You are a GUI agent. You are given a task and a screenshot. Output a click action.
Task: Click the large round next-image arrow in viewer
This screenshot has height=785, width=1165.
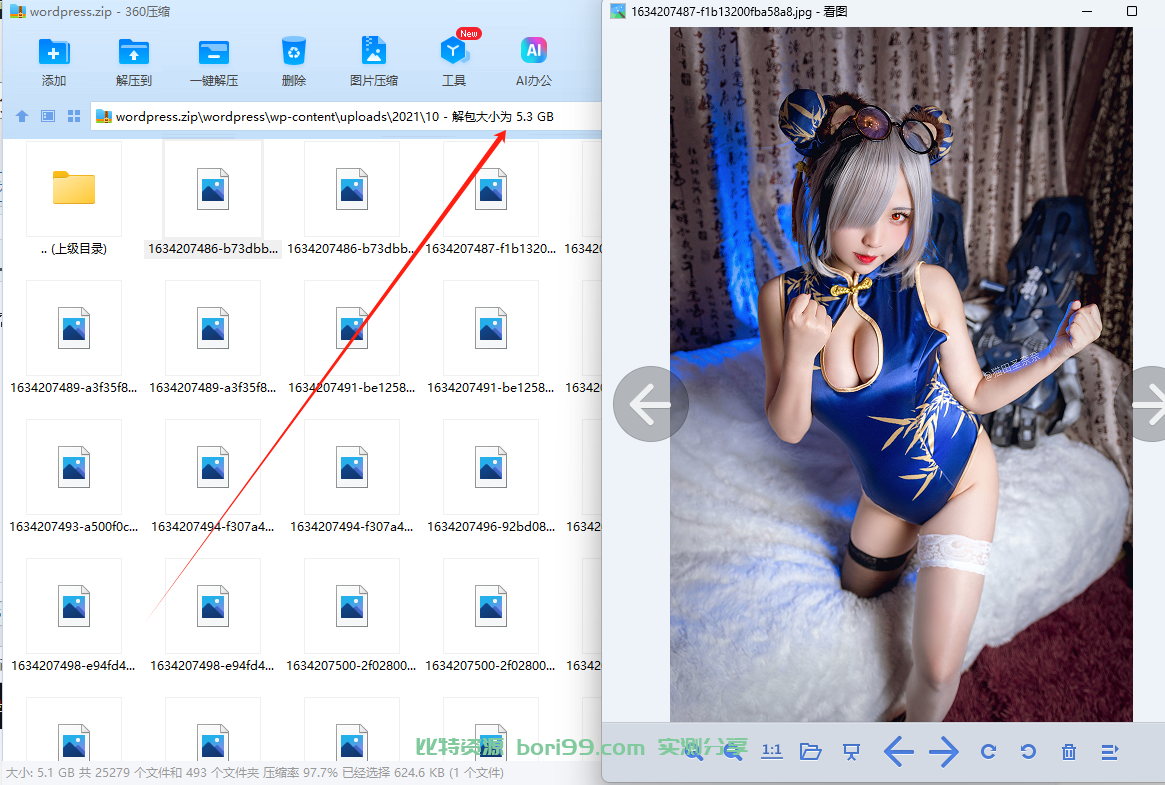pos(1145,404)
